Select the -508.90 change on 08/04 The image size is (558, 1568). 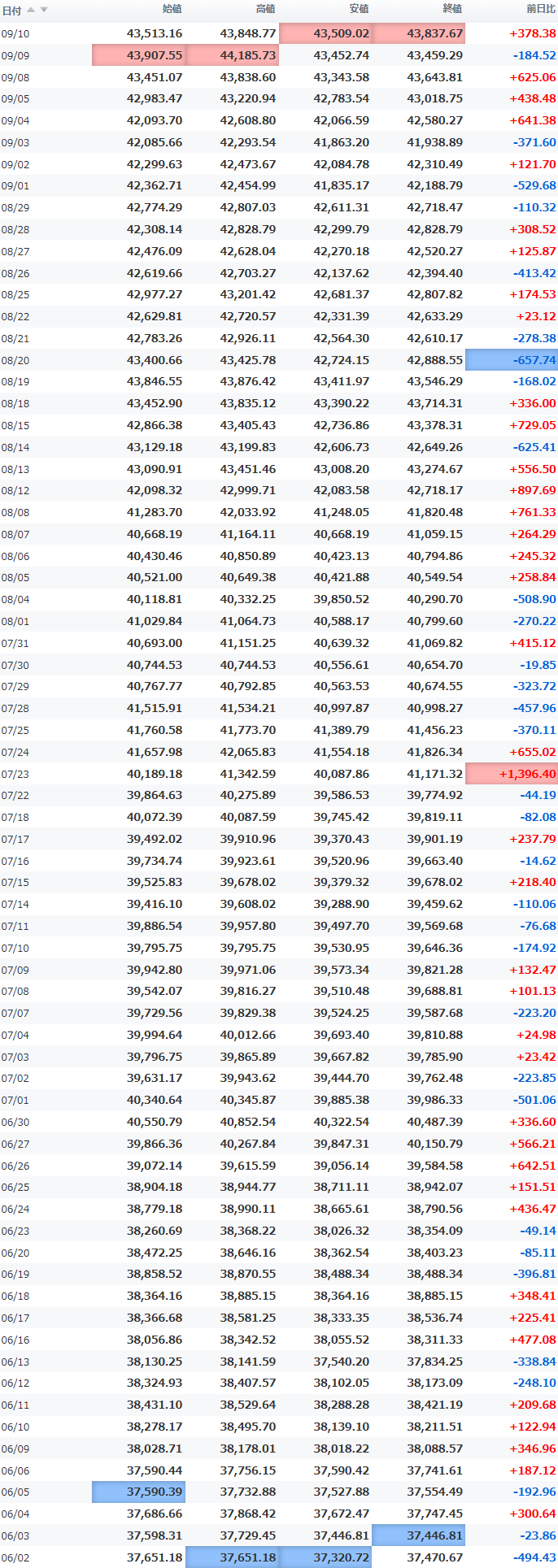[x=534, y=599]
